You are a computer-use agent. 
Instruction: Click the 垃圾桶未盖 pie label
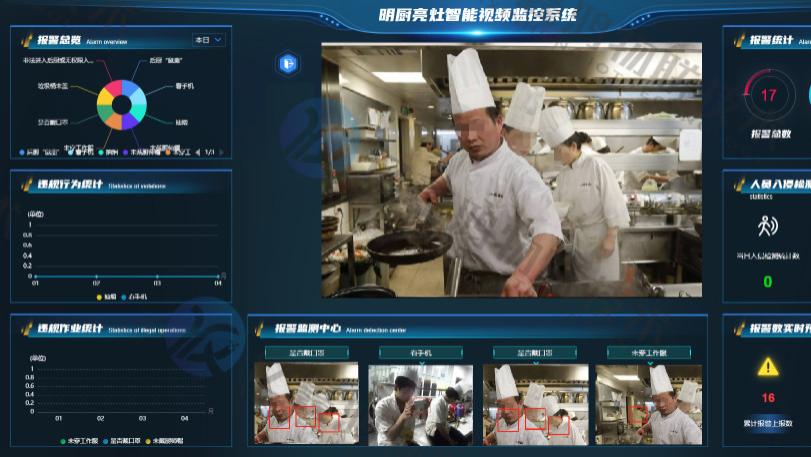pyautogui.click(x=53, y=86)
